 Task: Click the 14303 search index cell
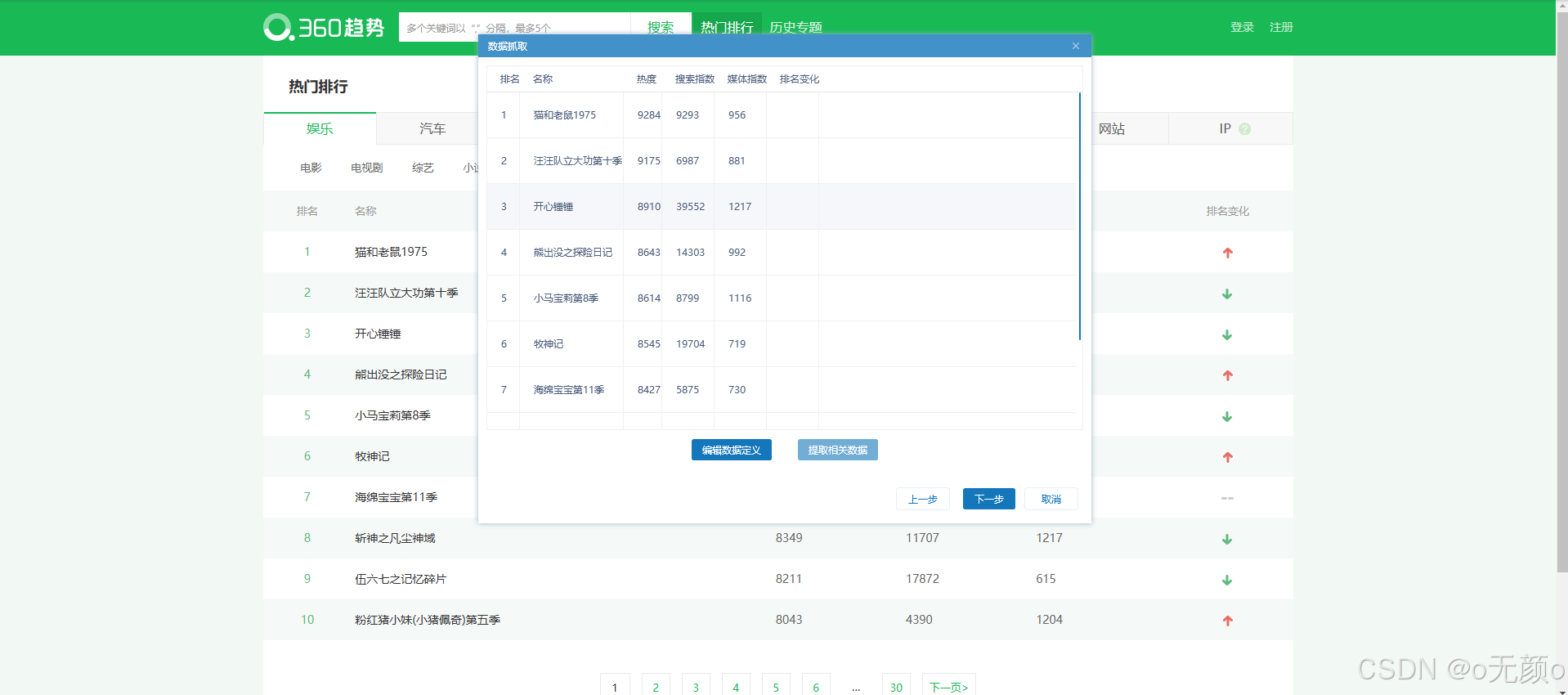click(x=688, y=253)
